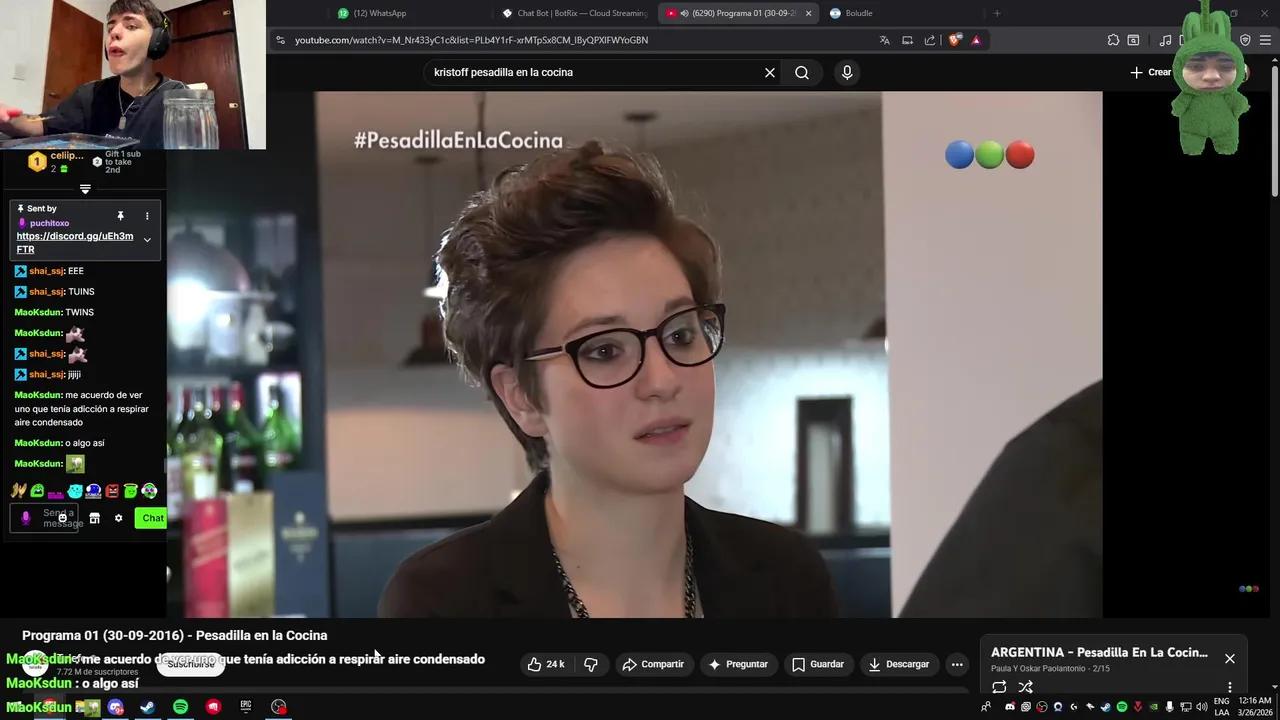Open the music note playlist icon in the toolbar
Viewport: 1280px width, 720px height.
(1165, 40)
